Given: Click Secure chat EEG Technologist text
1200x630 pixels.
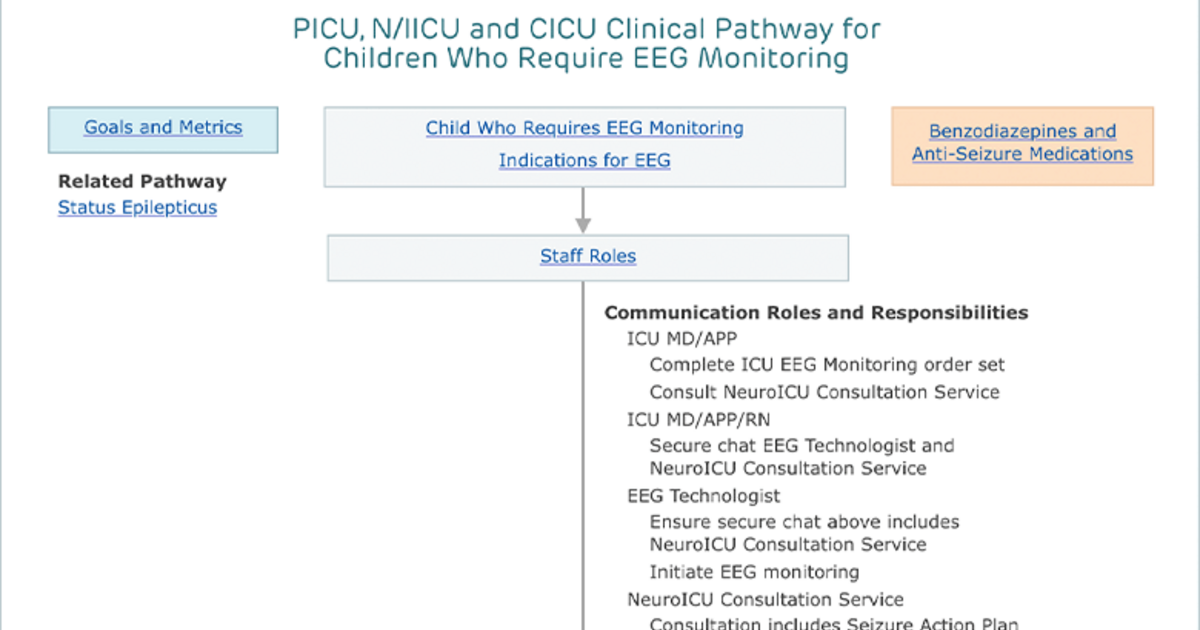Looking at the screenshot, I should pos(802,446).
